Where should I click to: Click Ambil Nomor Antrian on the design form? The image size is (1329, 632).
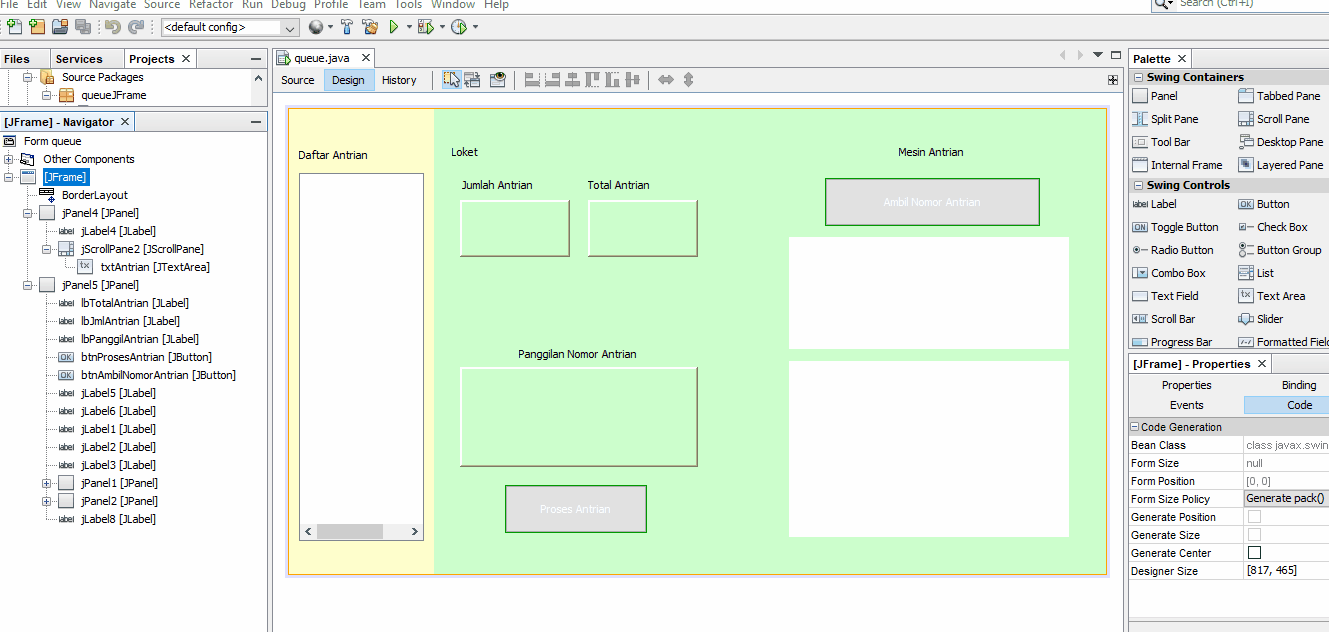(x=930, y=201)
